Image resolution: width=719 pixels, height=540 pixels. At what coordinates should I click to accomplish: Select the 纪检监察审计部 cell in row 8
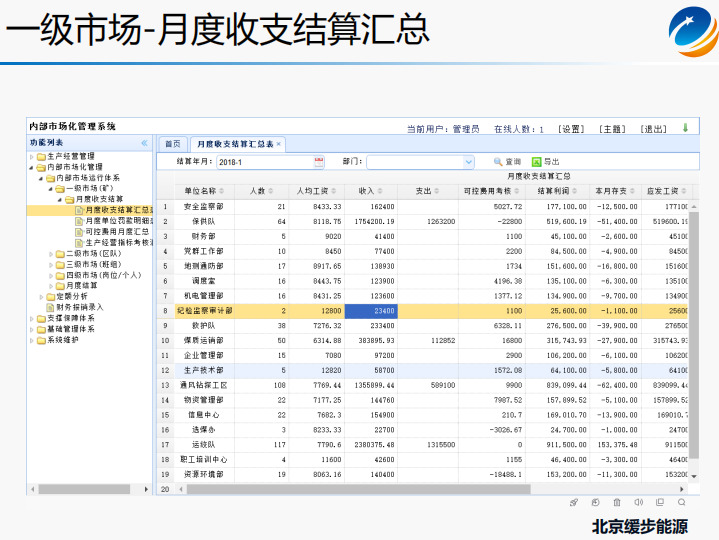pos(204,311)
